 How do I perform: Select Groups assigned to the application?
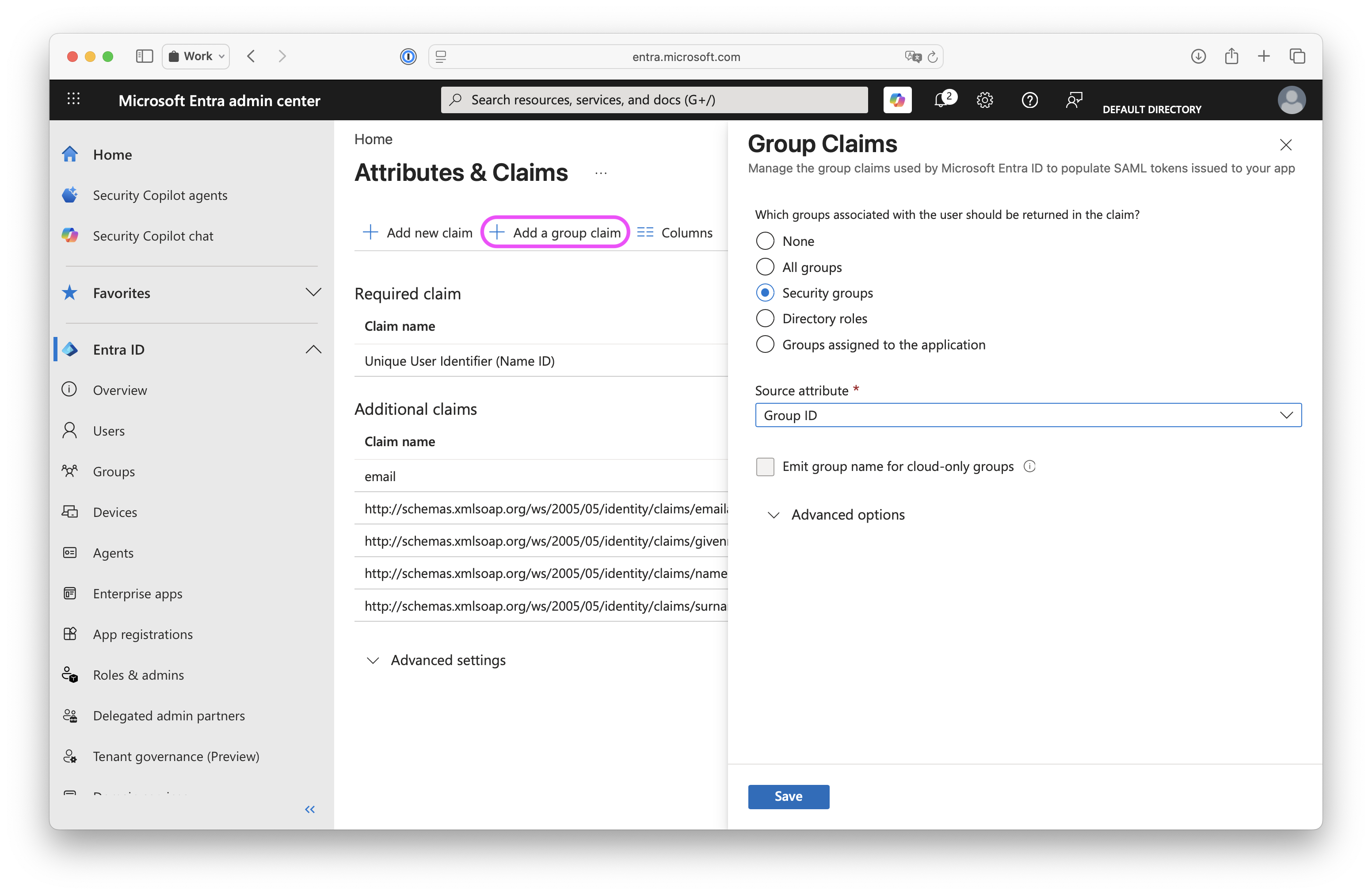pyautogui.click(x=765, y=344)
